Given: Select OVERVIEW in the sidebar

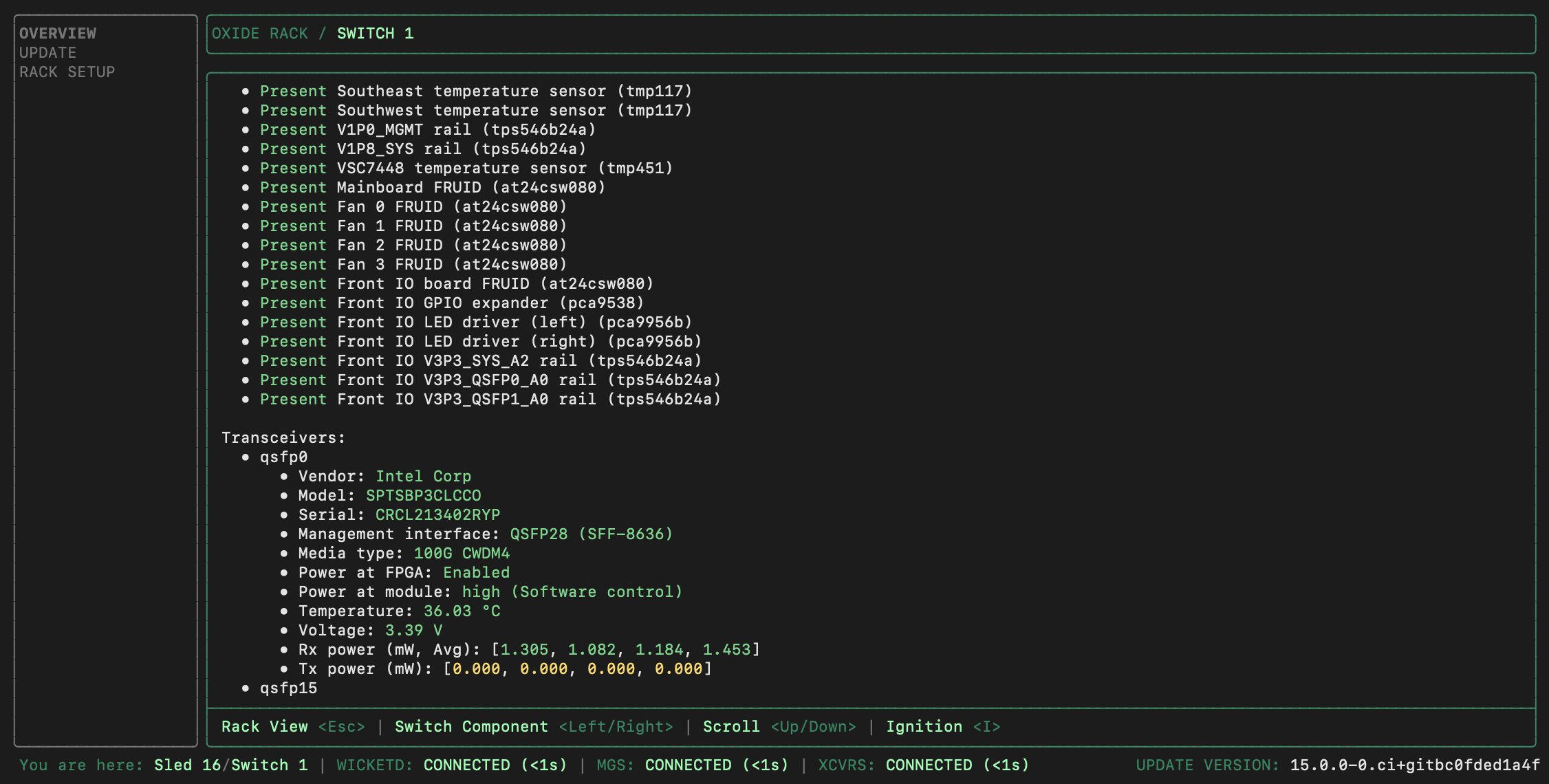Looking at the screenshot, I should [58, 33].
